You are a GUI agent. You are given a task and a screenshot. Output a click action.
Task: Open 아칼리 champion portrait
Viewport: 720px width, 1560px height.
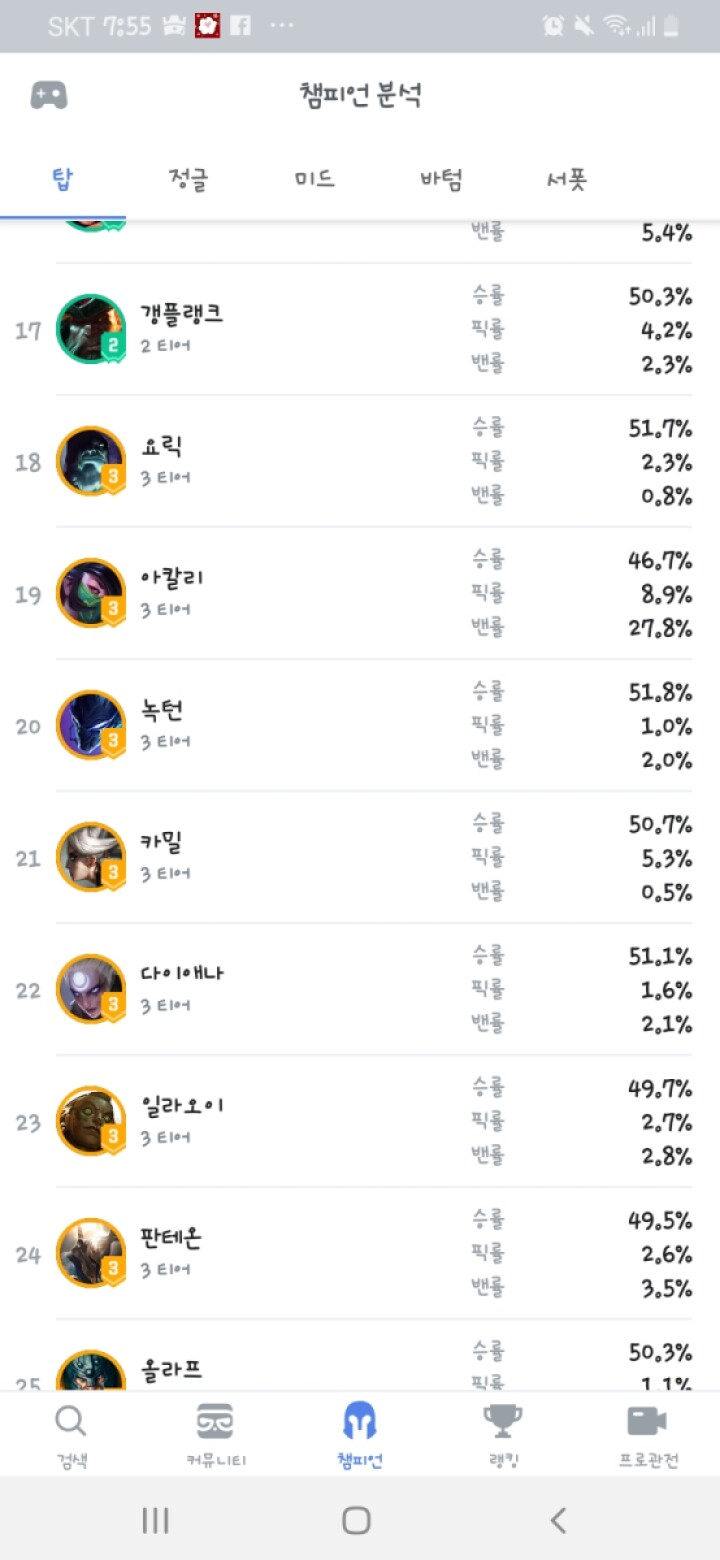[91, 593]
